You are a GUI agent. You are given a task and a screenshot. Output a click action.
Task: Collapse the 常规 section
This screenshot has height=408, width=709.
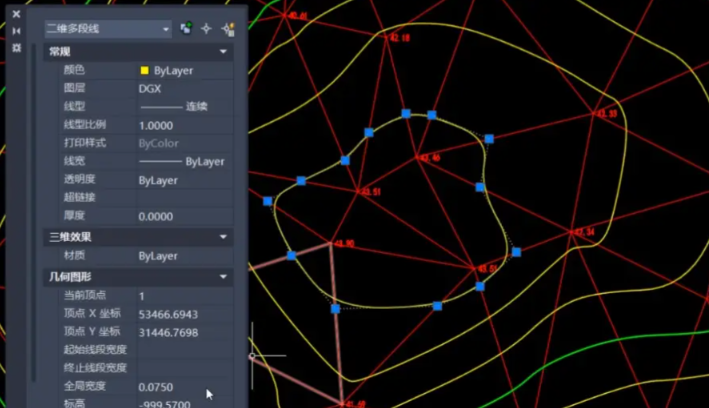(x=223, y=51)
